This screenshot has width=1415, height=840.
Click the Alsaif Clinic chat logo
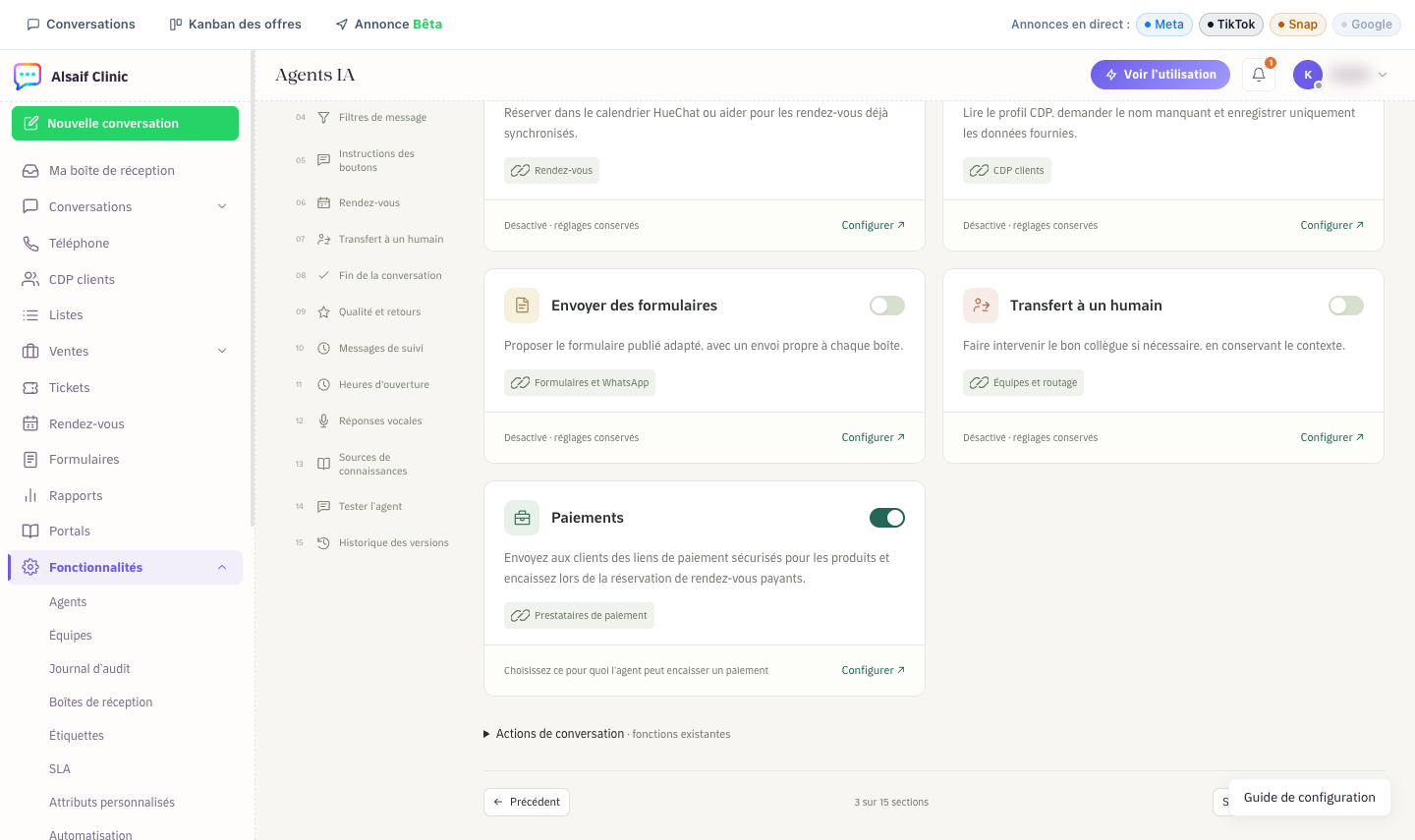28,77
